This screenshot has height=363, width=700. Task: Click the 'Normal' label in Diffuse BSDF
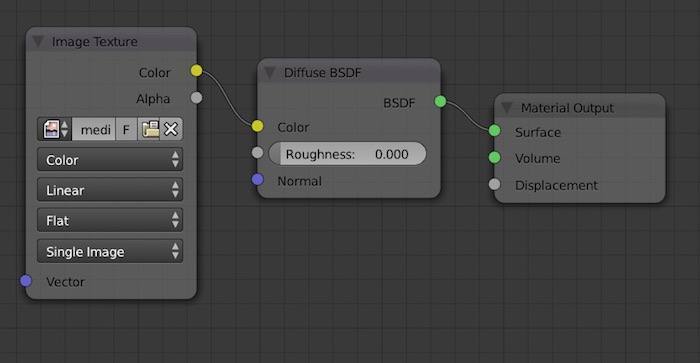pos(300,181)
